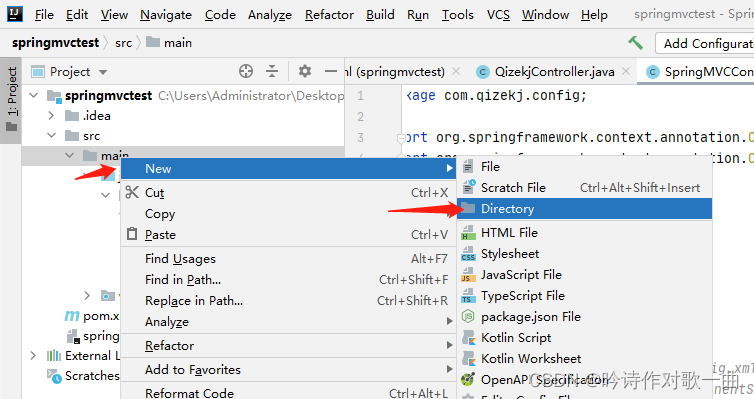Screen dimensions: 754x399
Task: Click the Collapse All icon in Project panel
Action: point(272,72)
